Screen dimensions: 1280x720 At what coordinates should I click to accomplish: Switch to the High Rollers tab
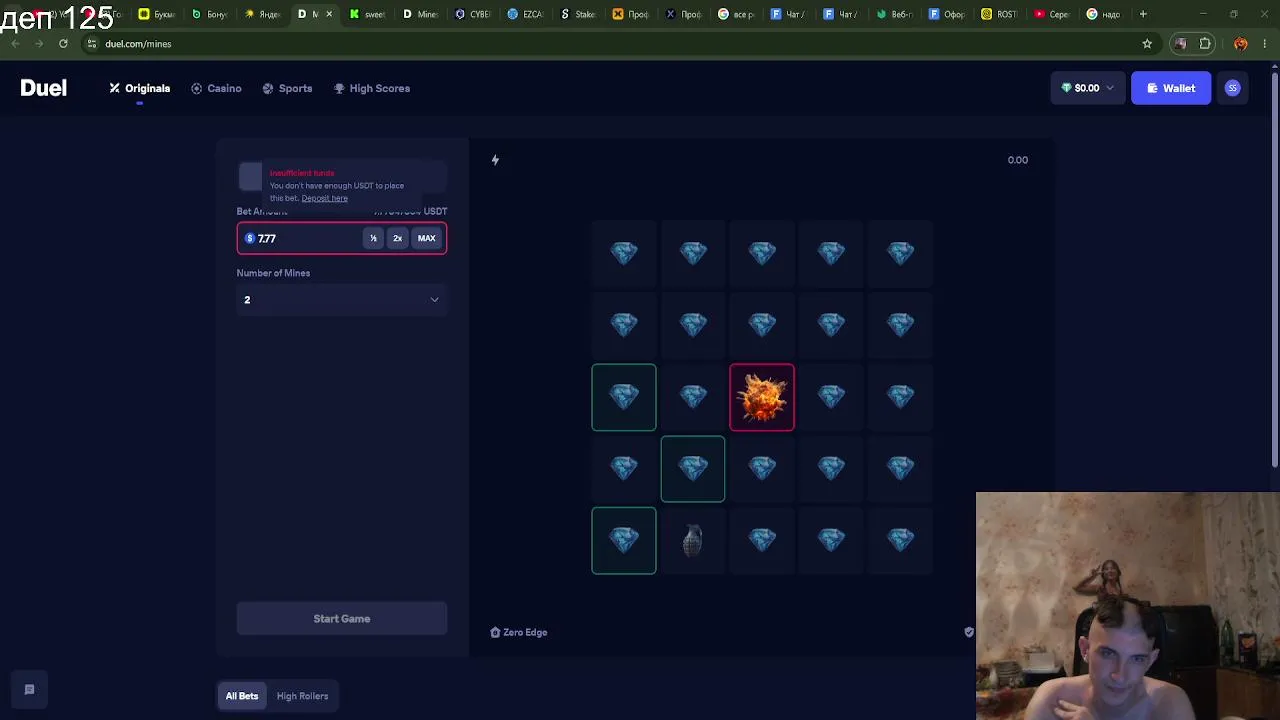point(302,696)
